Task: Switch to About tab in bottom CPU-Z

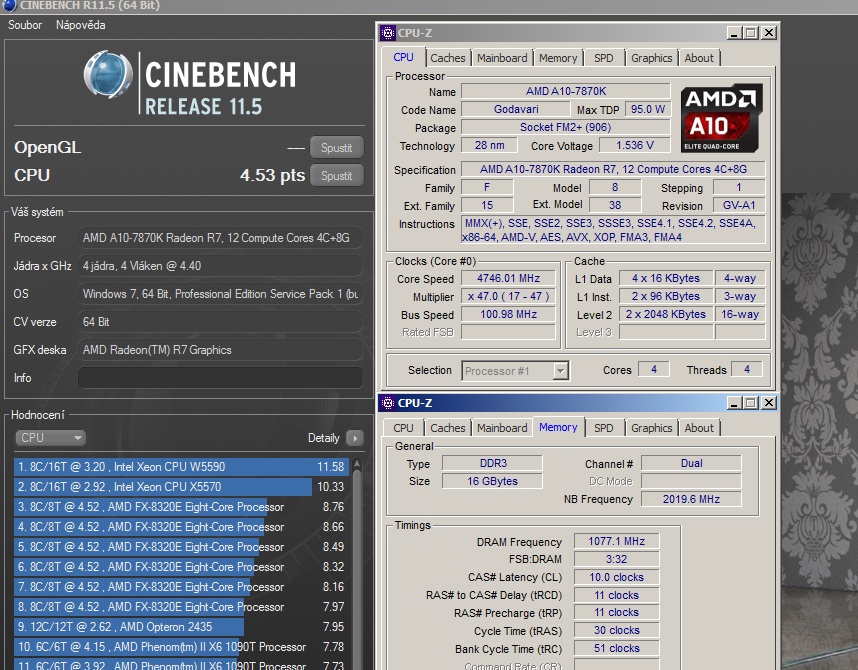Action: (699, 428)
